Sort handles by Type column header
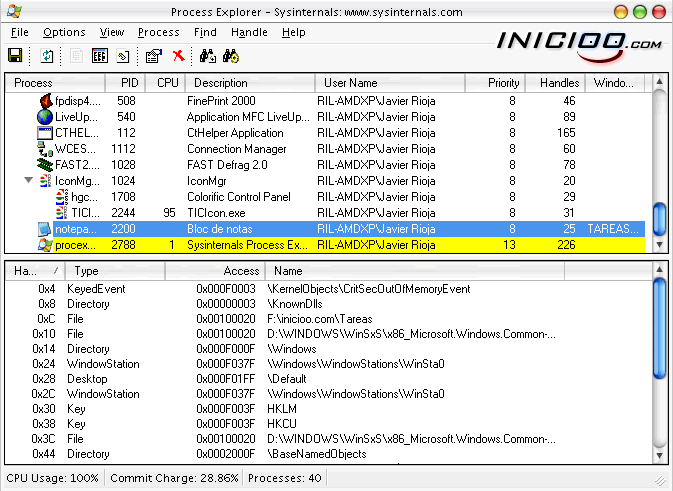This screenshot has height=491, width=673. (x=114, y=271)
